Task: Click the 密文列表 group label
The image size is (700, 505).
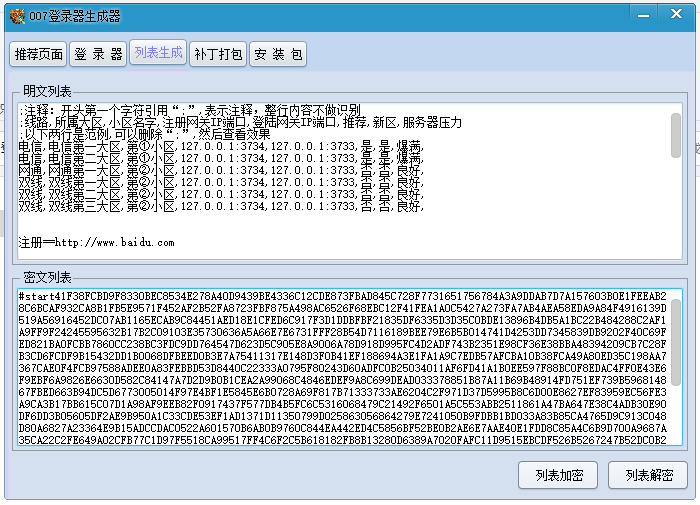Action: 44,277
